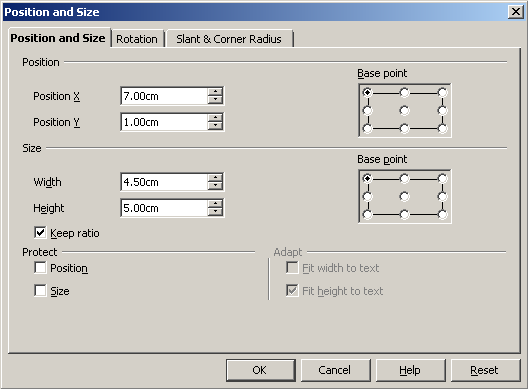This screenshot has height=389, width=528.
Task: Click the Position X label
Action: point(57,96)
